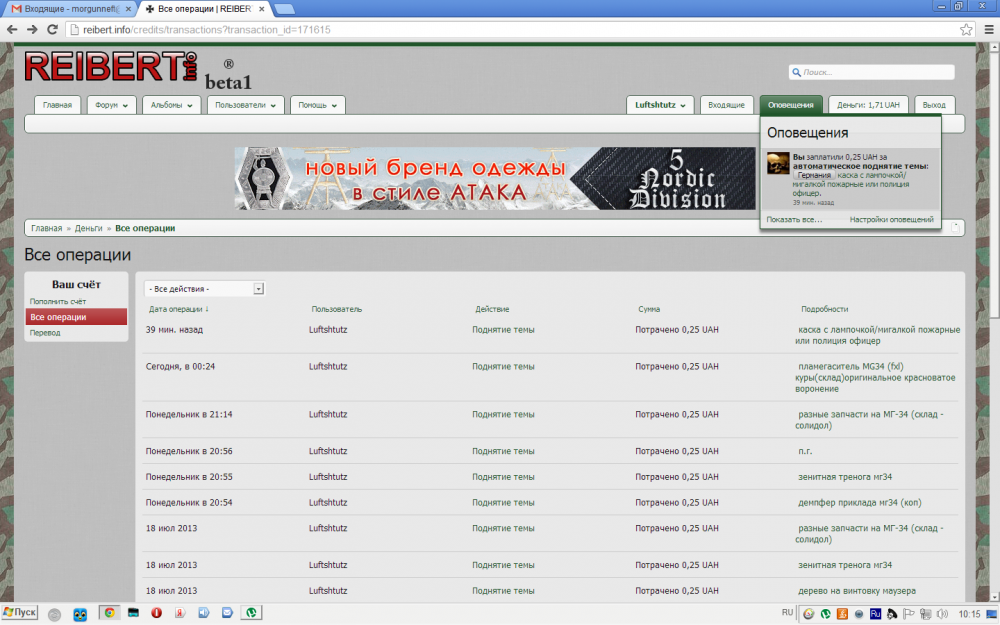Click the volume speaker tray icon
The width and height of the screenshot is (1000, 625).
[942, 614]
